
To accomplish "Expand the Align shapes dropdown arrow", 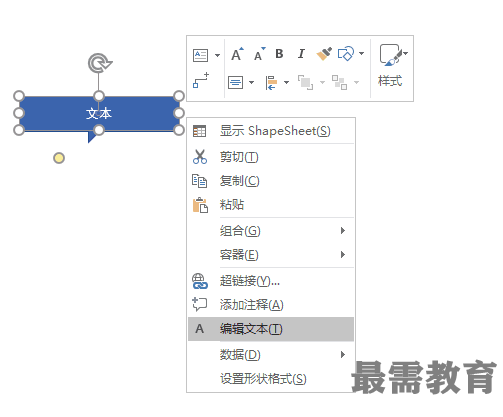I will coord(286,82).
